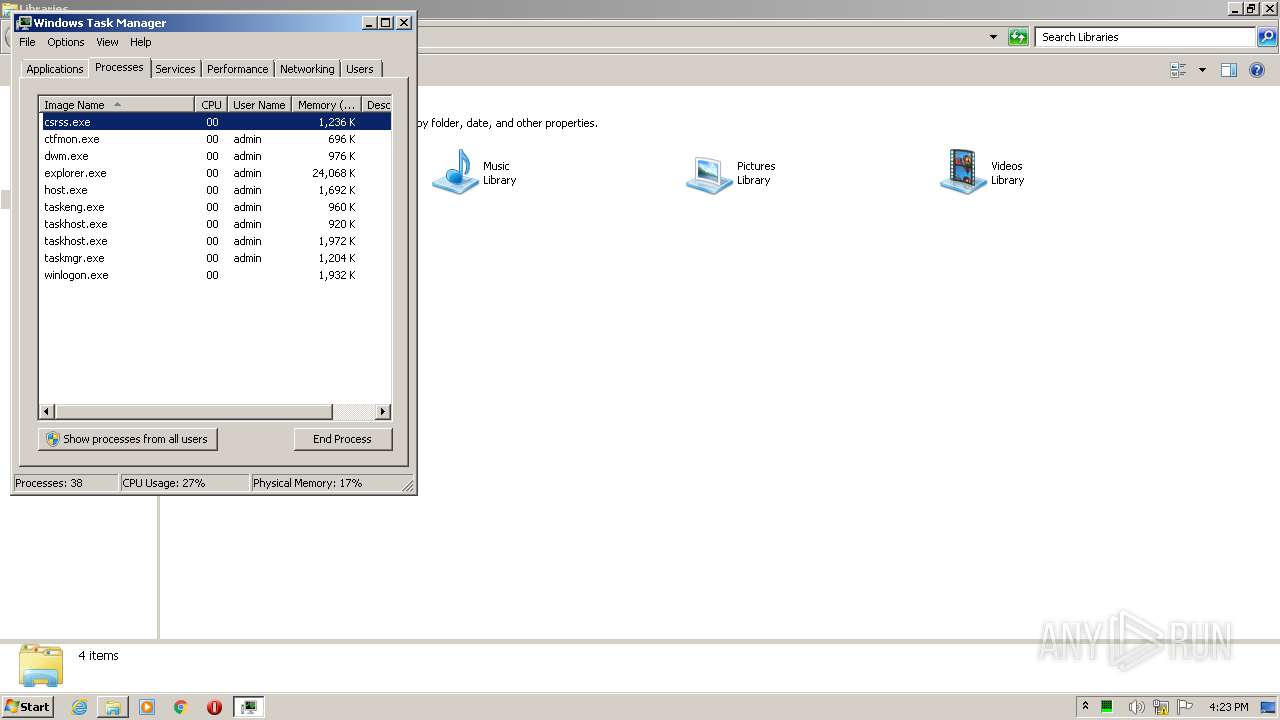1280x720 pixels.
Task: Switch to the Networking tab
Action: click(x=307, y=69)
